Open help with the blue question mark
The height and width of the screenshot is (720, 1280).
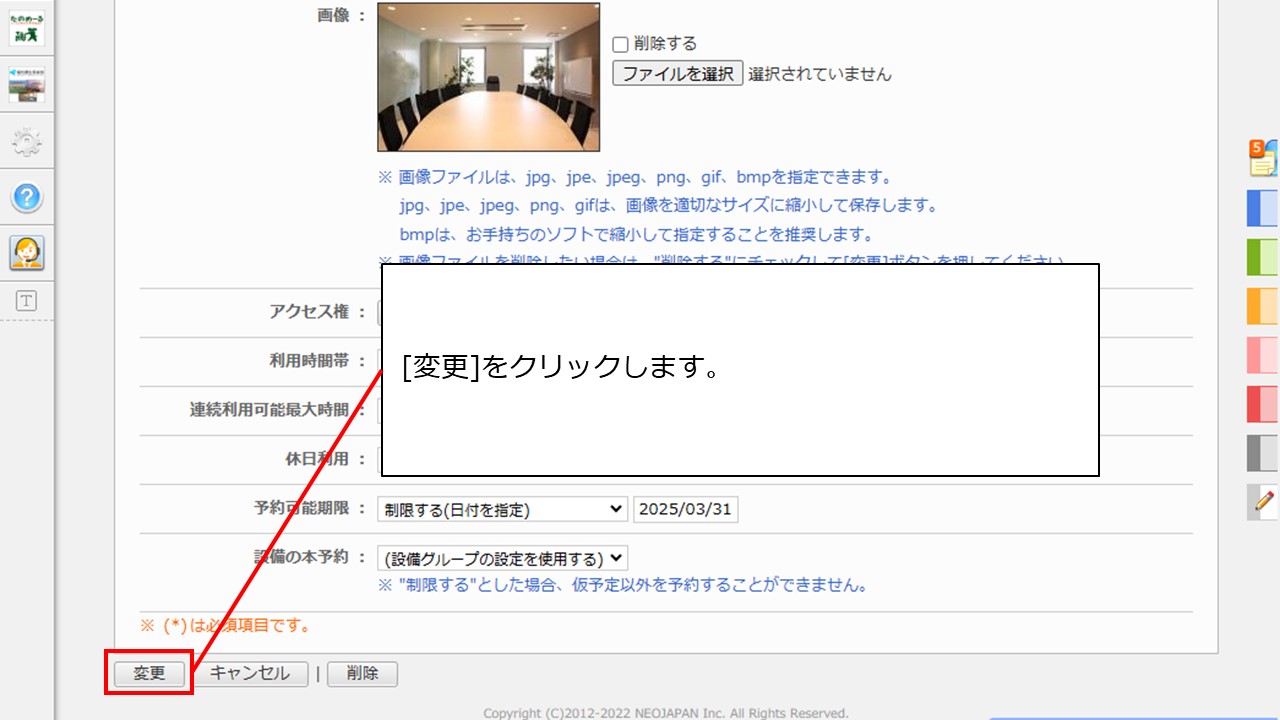[x=26, y=198]
